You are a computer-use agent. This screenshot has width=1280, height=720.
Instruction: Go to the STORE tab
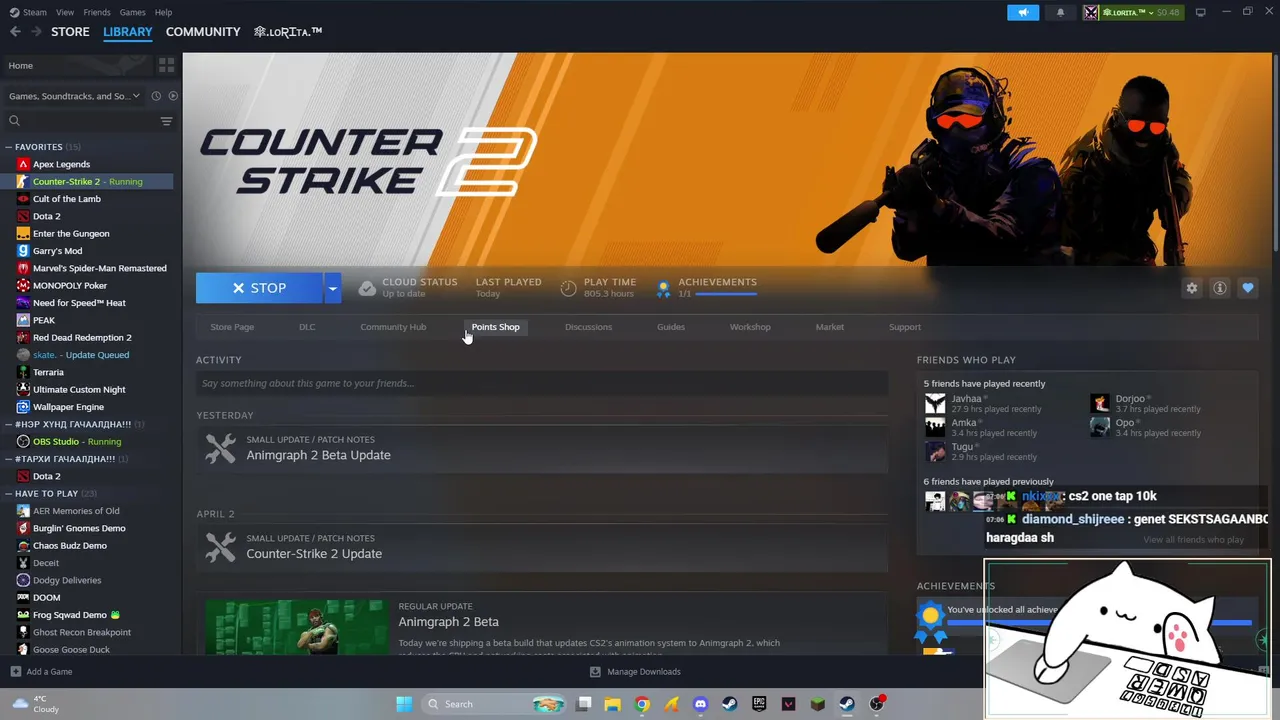(70, 32)
